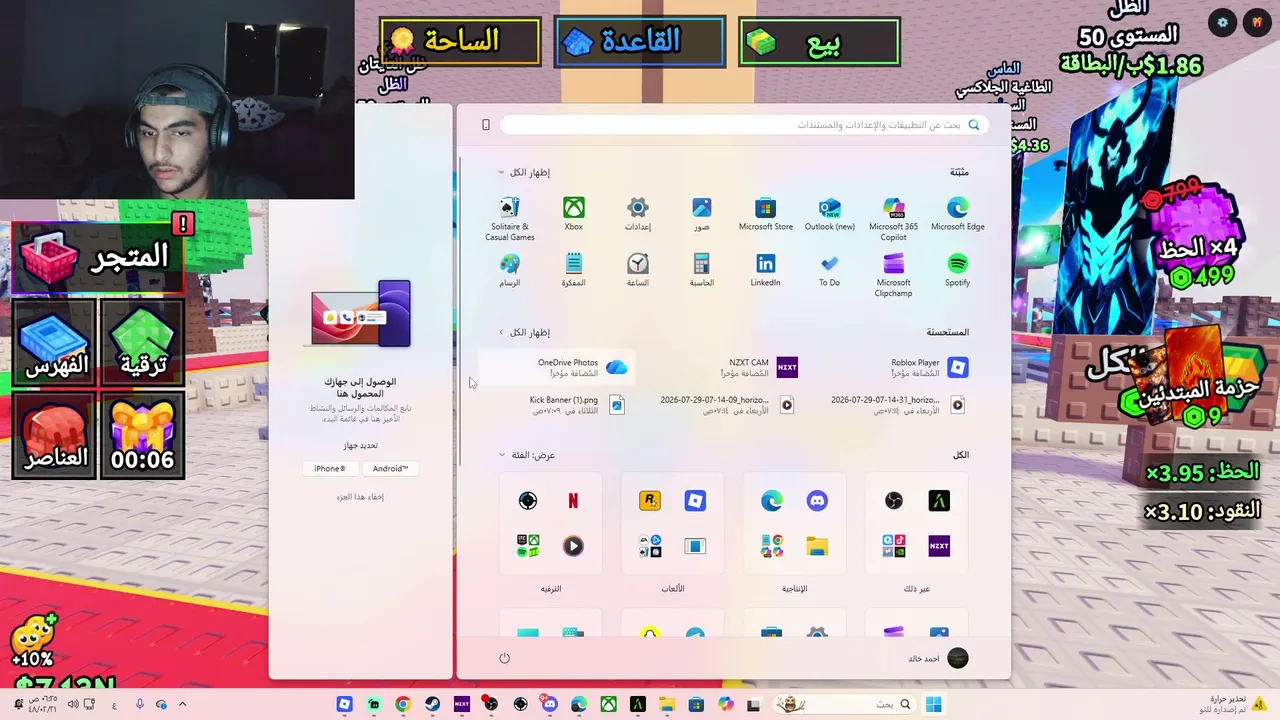Click the Windows Start button on taskbar
The width and height of the screenshot is (1280, 720).
point(934,704)
